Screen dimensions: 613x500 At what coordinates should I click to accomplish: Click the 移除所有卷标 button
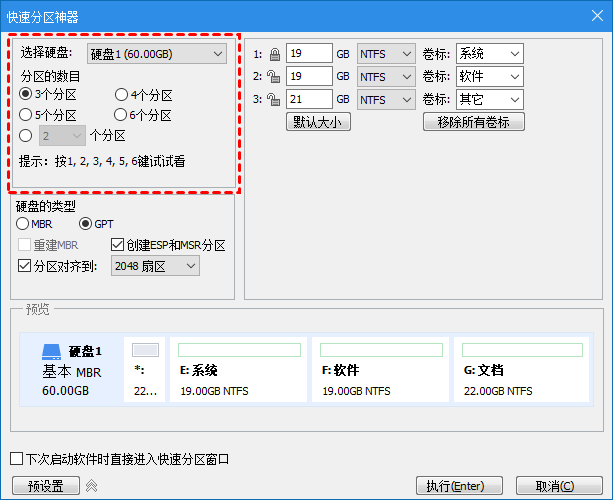473,122
